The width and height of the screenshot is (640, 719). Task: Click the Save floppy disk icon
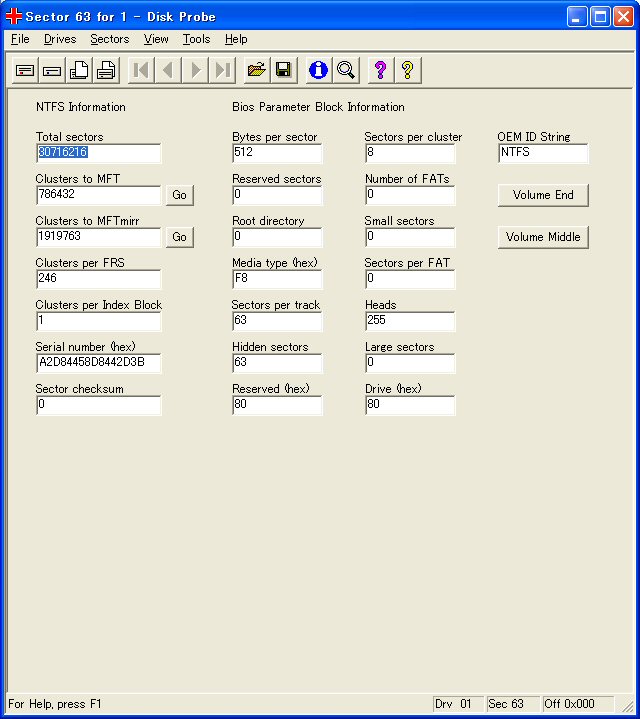[x=284, y=71]
